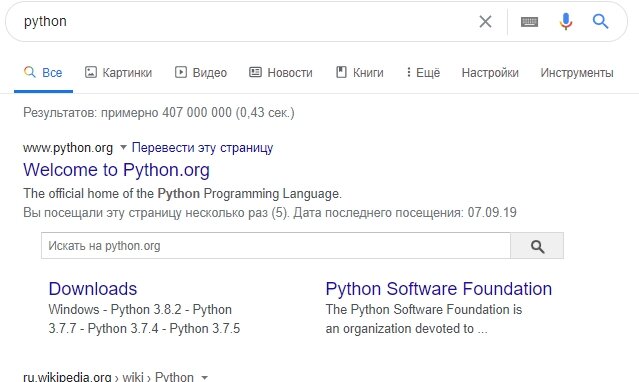The width and height of the screenshot is (639, 382).
Task: Click the Искать на python.org input field
Action: coord(275,246)
